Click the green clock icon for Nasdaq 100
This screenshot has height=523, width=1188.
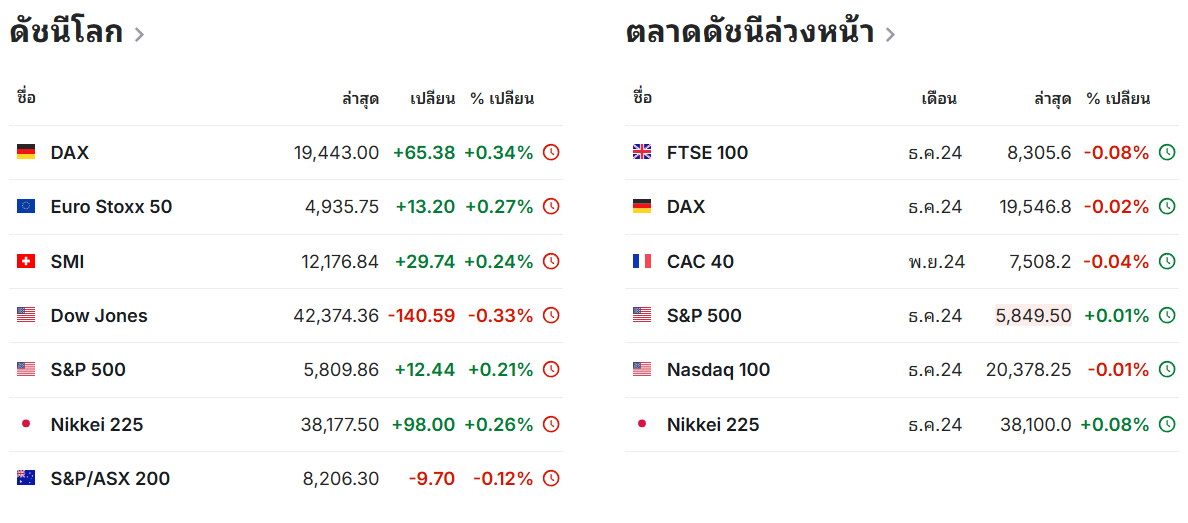tap(1167, 370)
